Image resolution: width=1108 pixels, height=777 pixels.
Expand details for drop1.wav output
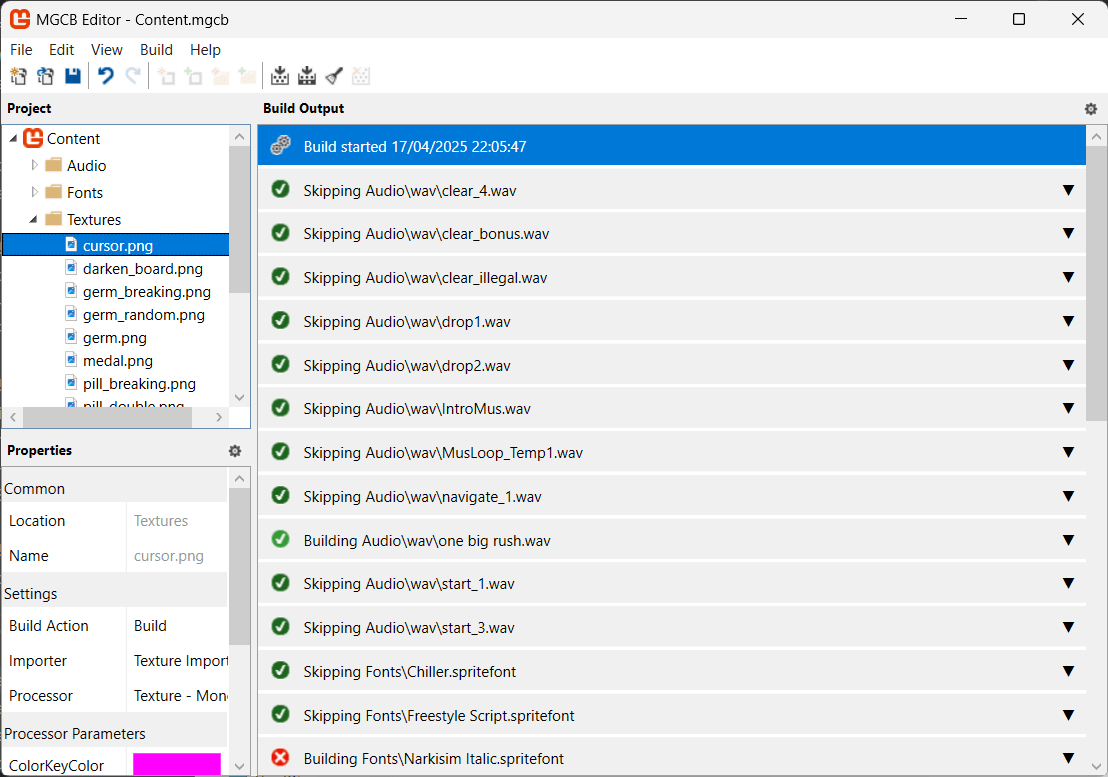(x=1068, y=321)
